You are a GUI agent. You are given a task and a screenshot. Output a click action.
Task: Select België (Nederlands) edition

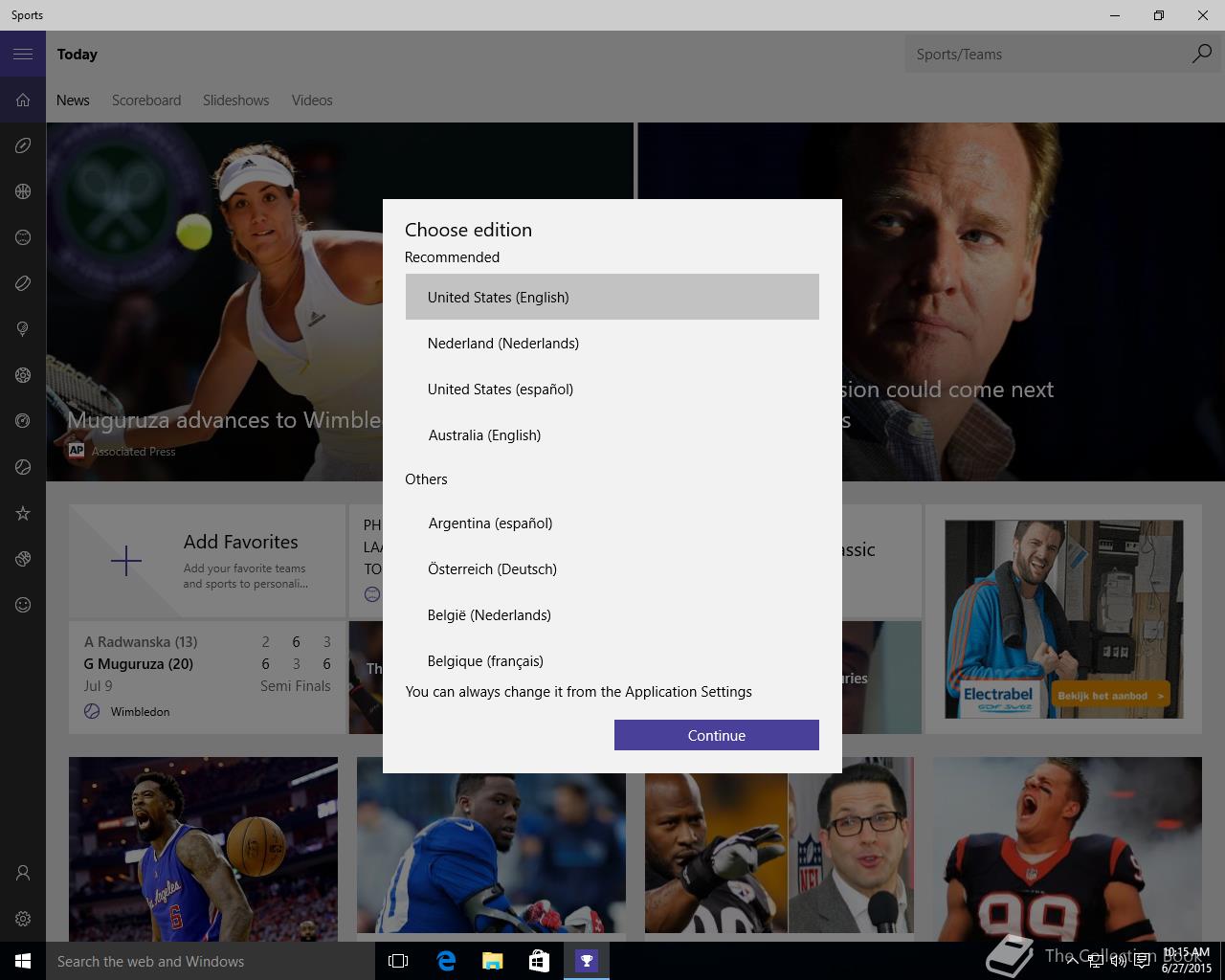tap(612, 614)
